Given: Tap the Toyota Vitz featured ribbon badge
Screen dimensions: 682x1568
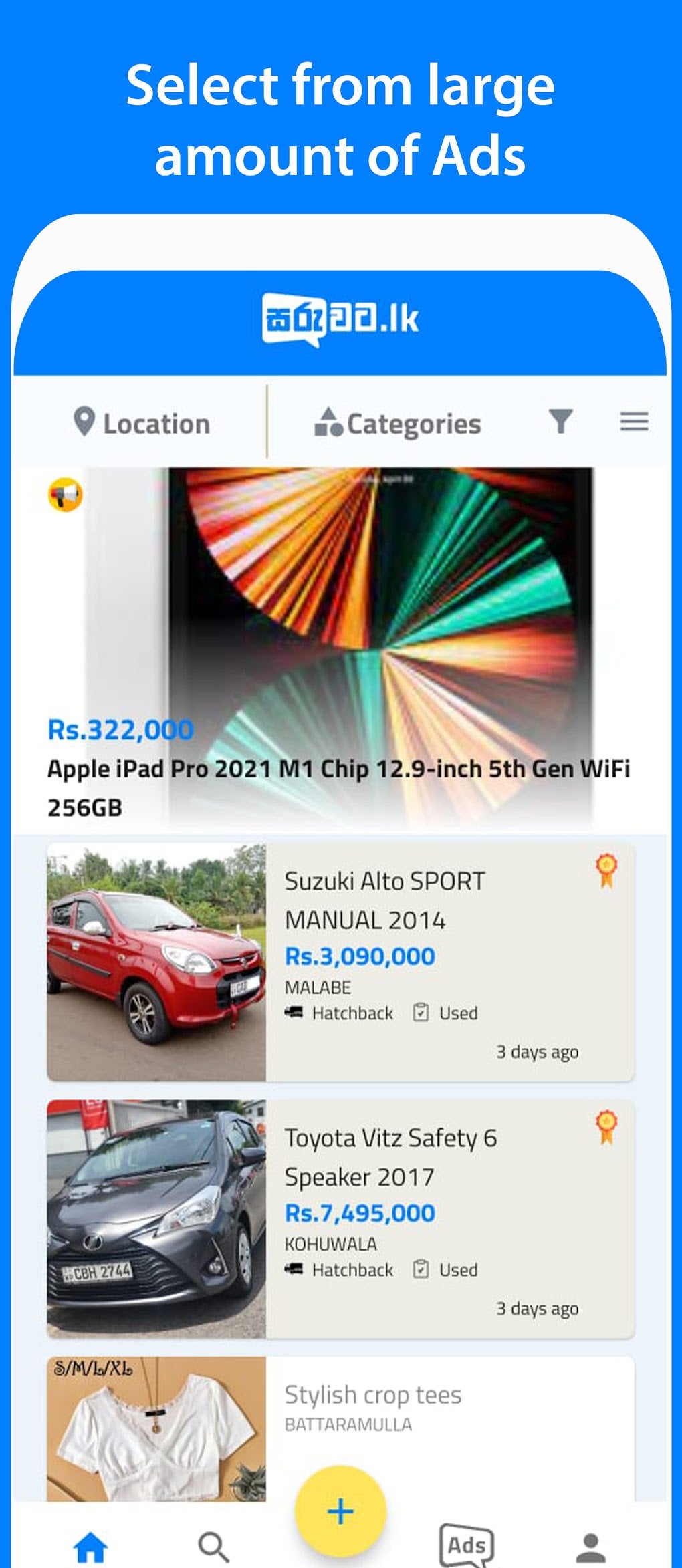Looking at the screenshot, I should click(x=606, y=1128).
